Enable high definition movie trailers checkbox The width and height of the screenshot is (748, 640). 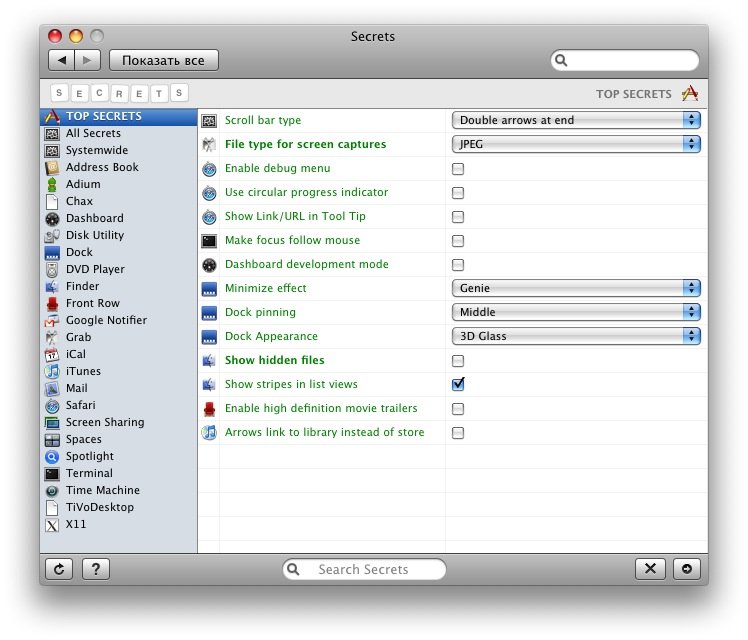pyautogui.click(x=458, y=409)
